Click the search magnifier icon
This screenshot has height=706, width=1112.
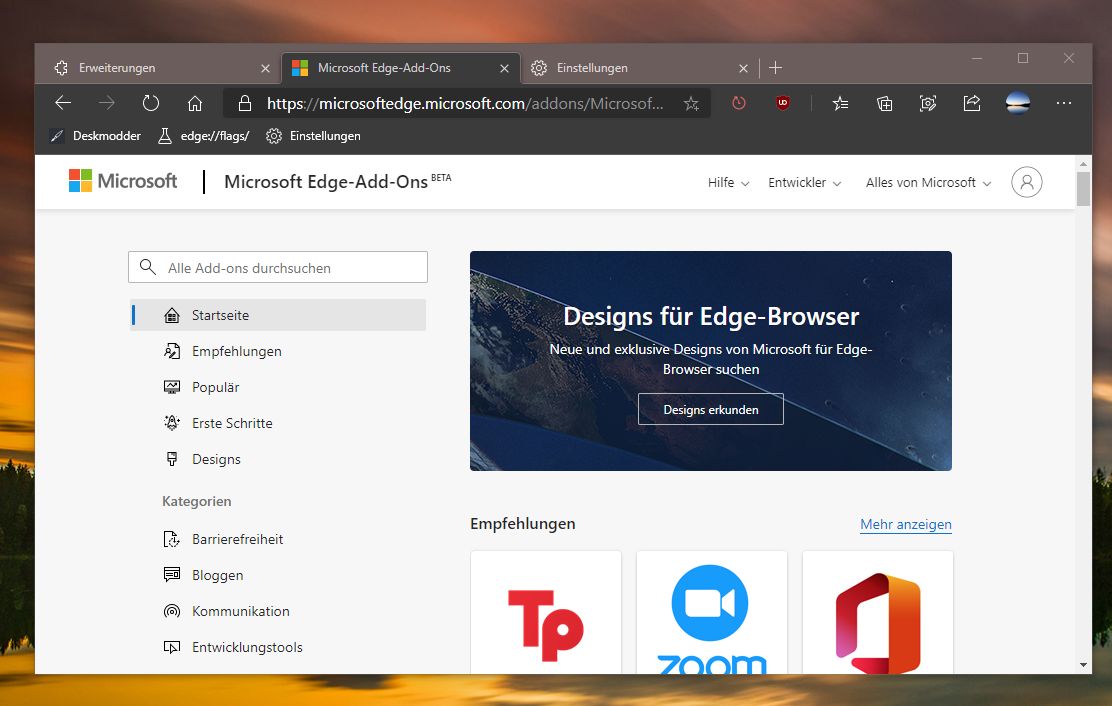(148, 267)
